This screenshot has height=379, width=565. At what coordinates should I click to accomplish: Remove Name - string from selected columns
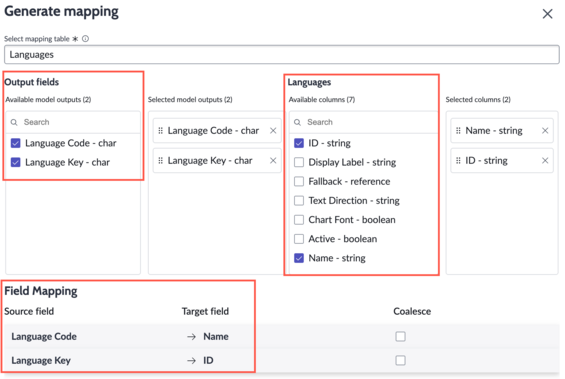coord(545,130)
